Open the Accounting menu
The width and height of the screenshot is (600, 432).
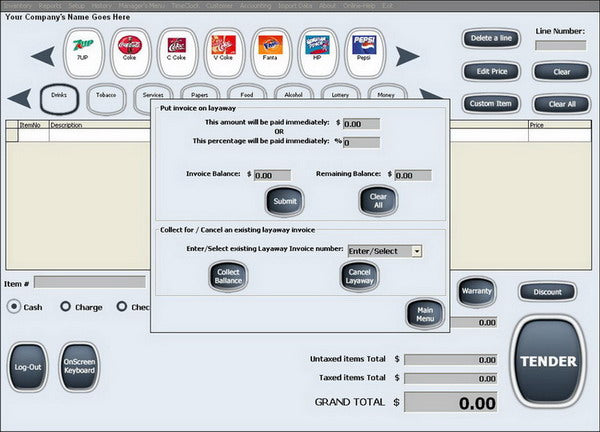pyautogui.click(x=255, y=6)
